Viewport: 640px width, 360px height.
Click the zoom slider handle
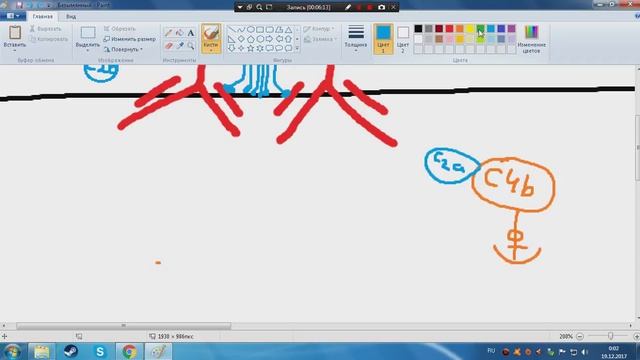point(610,336)
